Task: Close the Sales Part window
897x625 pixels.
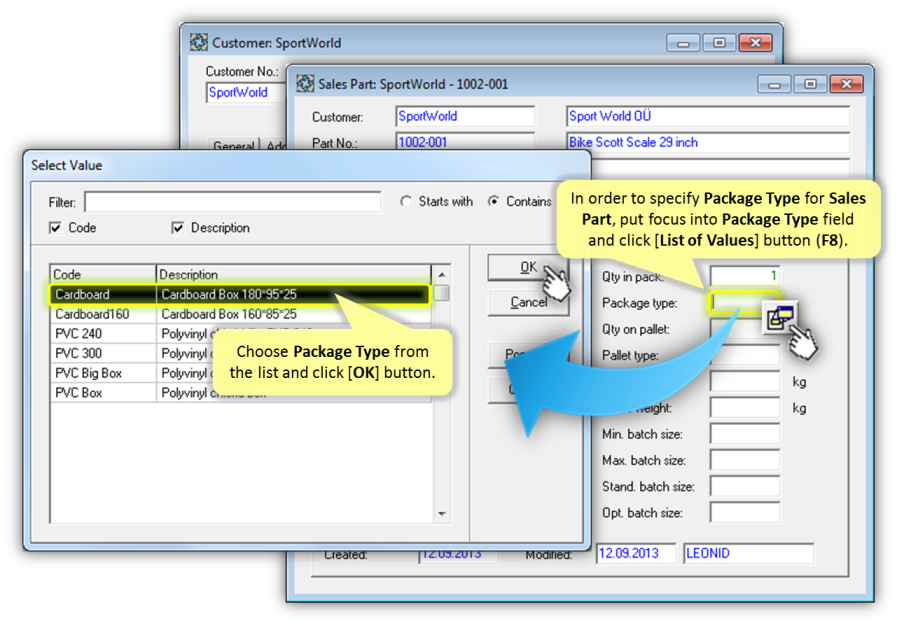Action: (847, 84)
